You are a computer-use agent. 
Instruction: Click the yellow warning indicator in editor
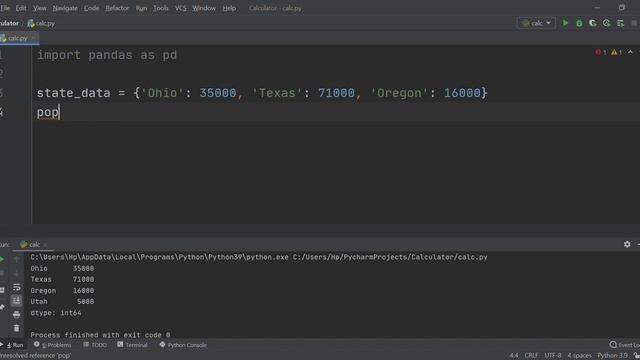click(x=616, y=52)
